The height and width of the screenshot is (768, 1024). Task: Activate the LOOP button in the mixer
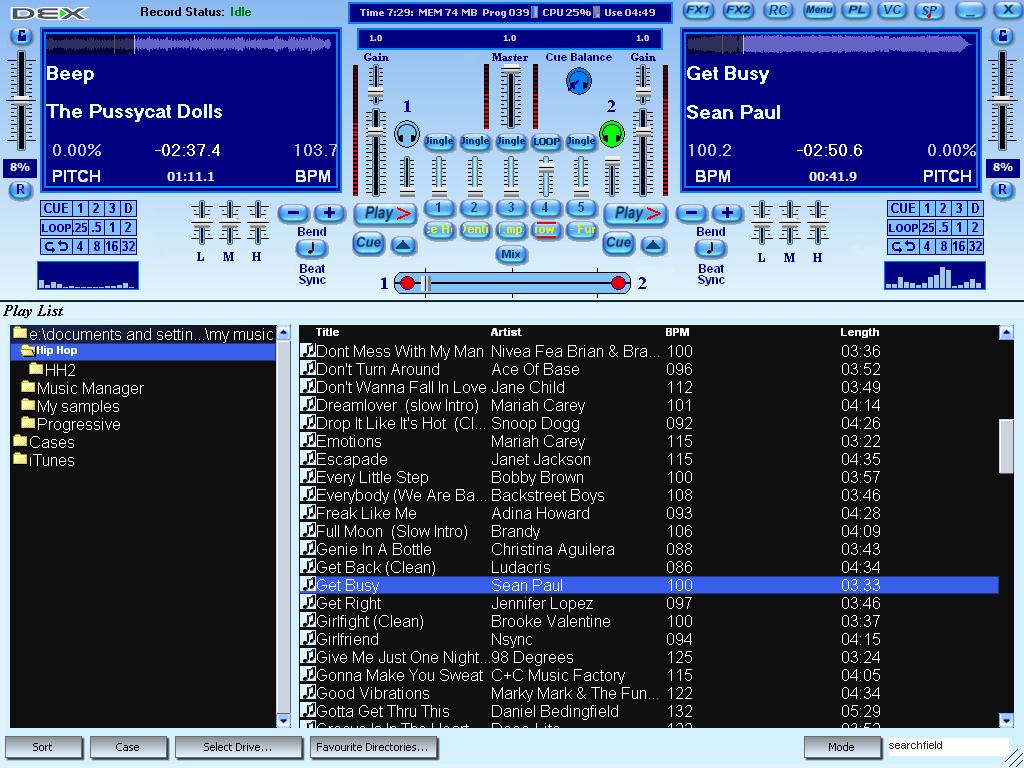click(x=546, y=141)
